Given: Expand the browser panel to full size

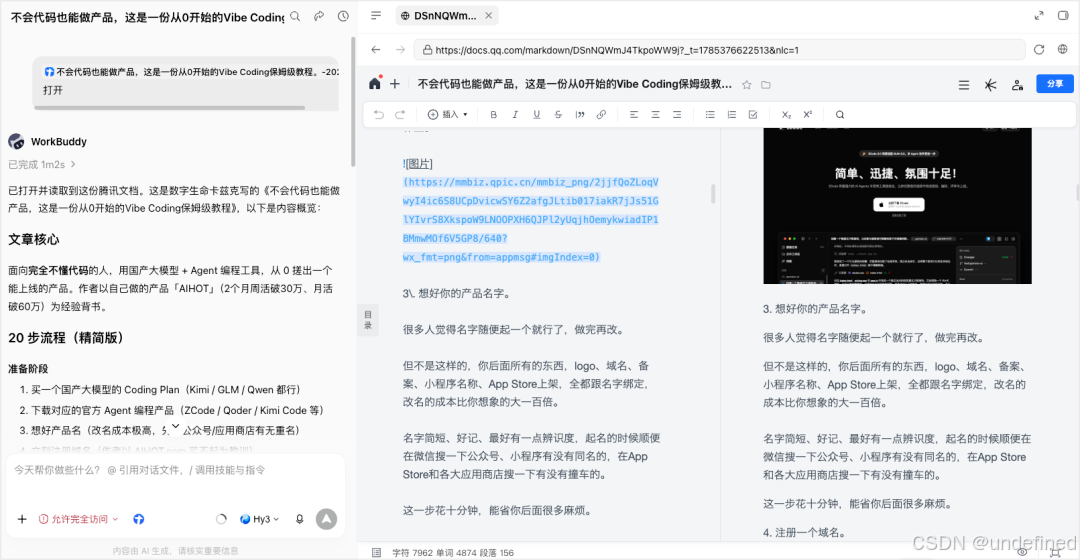Looking at the screenshot, I should [1039, 15].
